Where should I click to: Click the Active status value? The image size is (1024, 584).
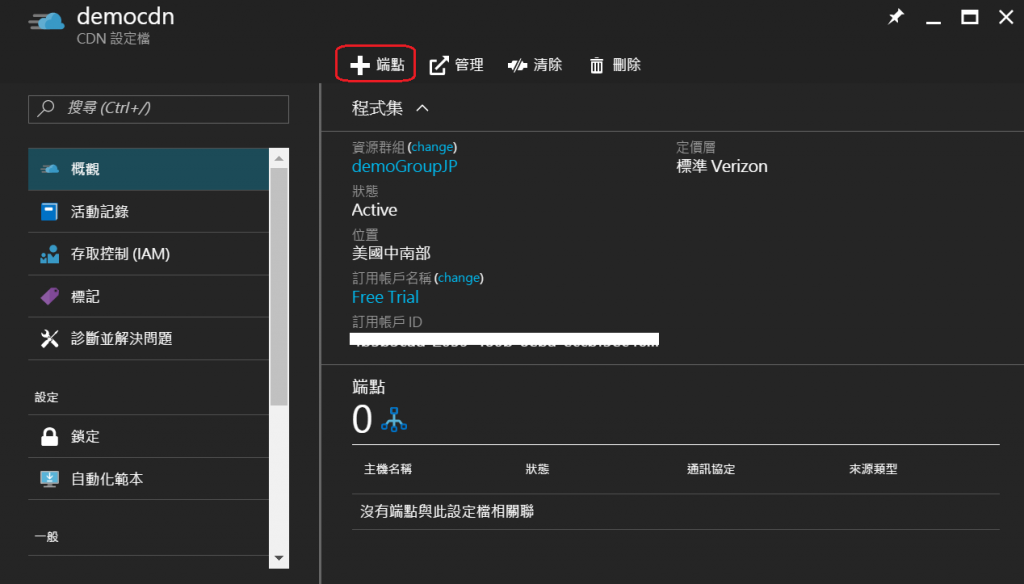point(374,210)
